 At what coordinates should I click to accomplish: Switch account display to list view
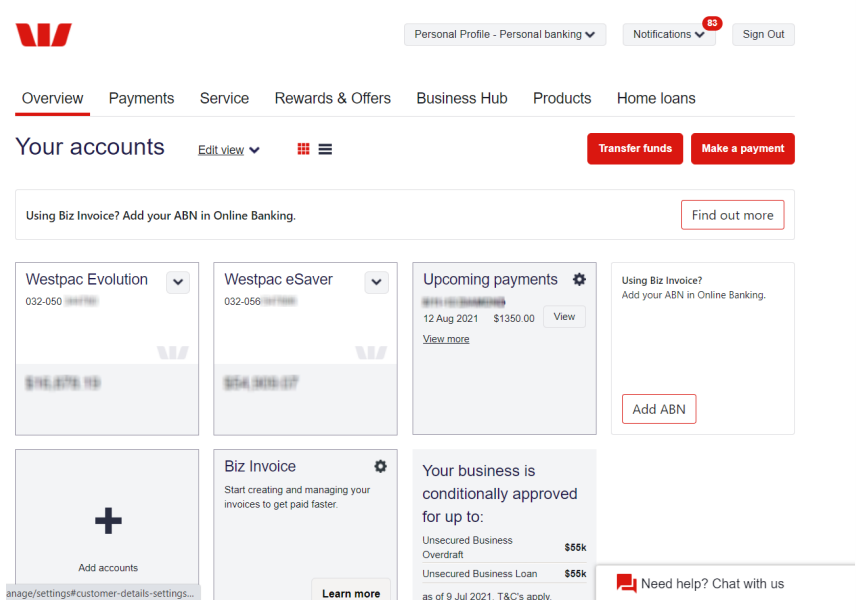tap(325, 149)
